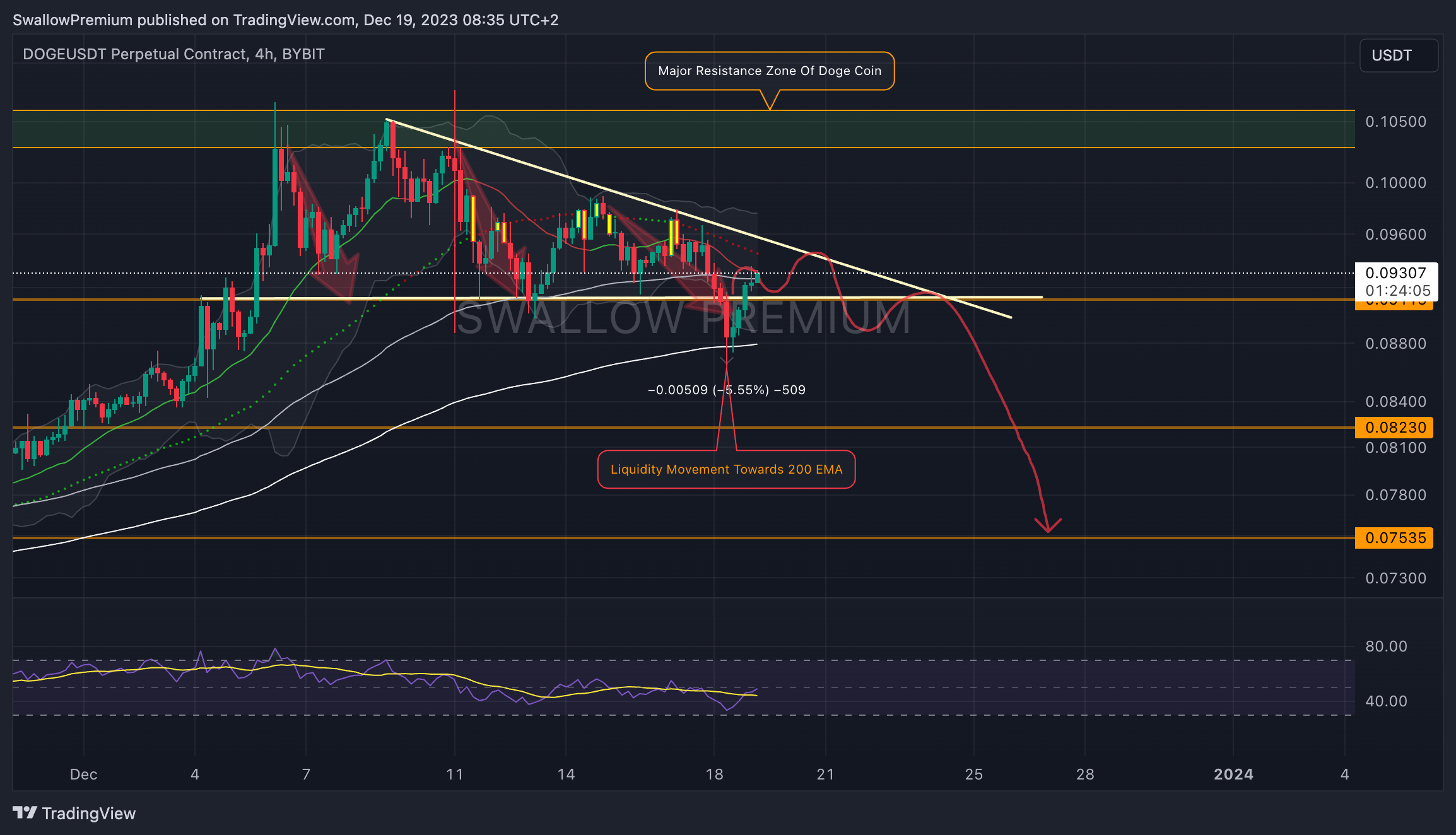Screen dimensions: 1456x835
Task: Click the orange 0.08230 price level label
Action: [x=1394, y=428]
